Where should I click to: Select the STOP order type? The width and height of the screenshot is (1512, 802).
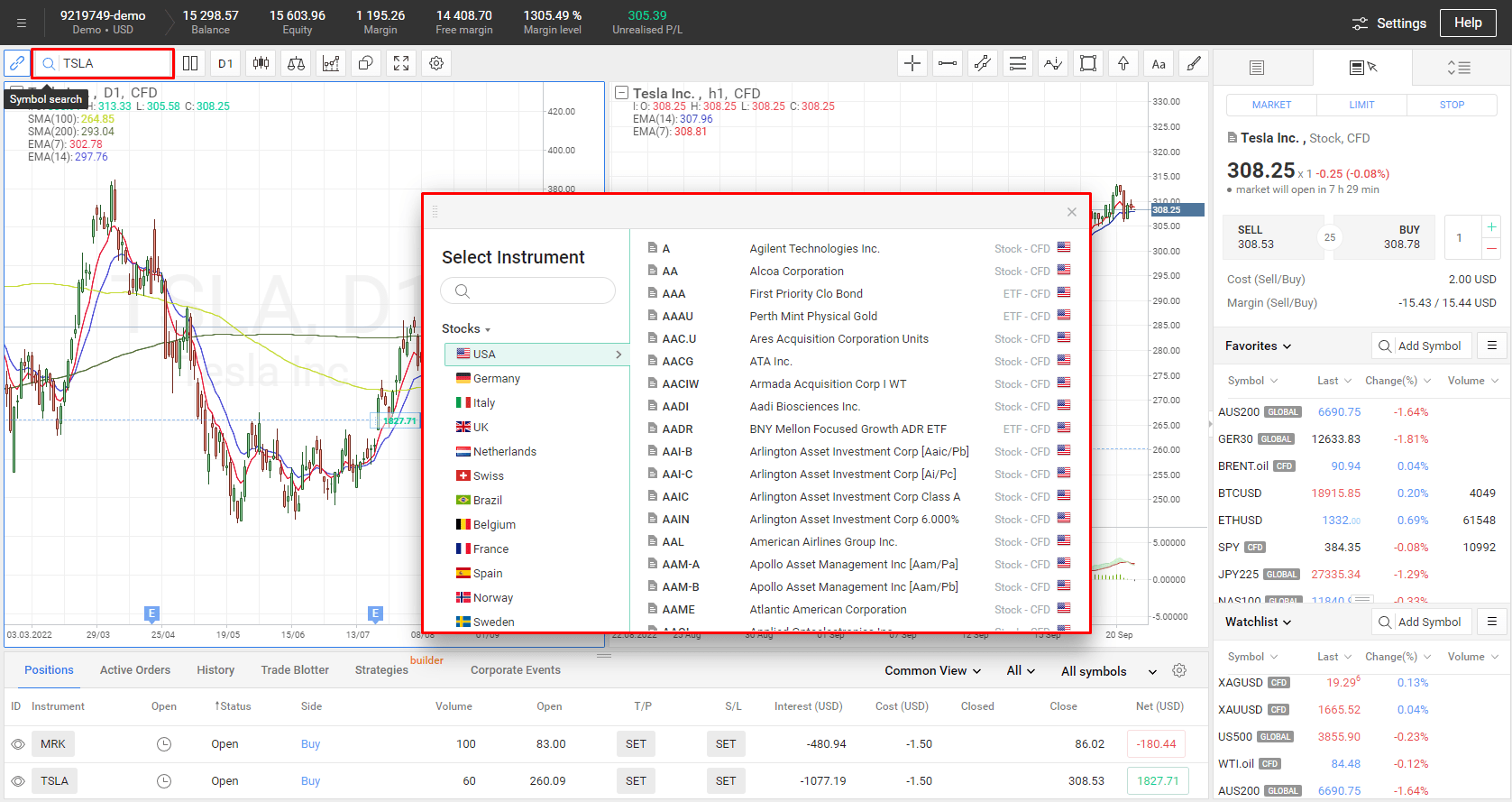pos(1452,105)
